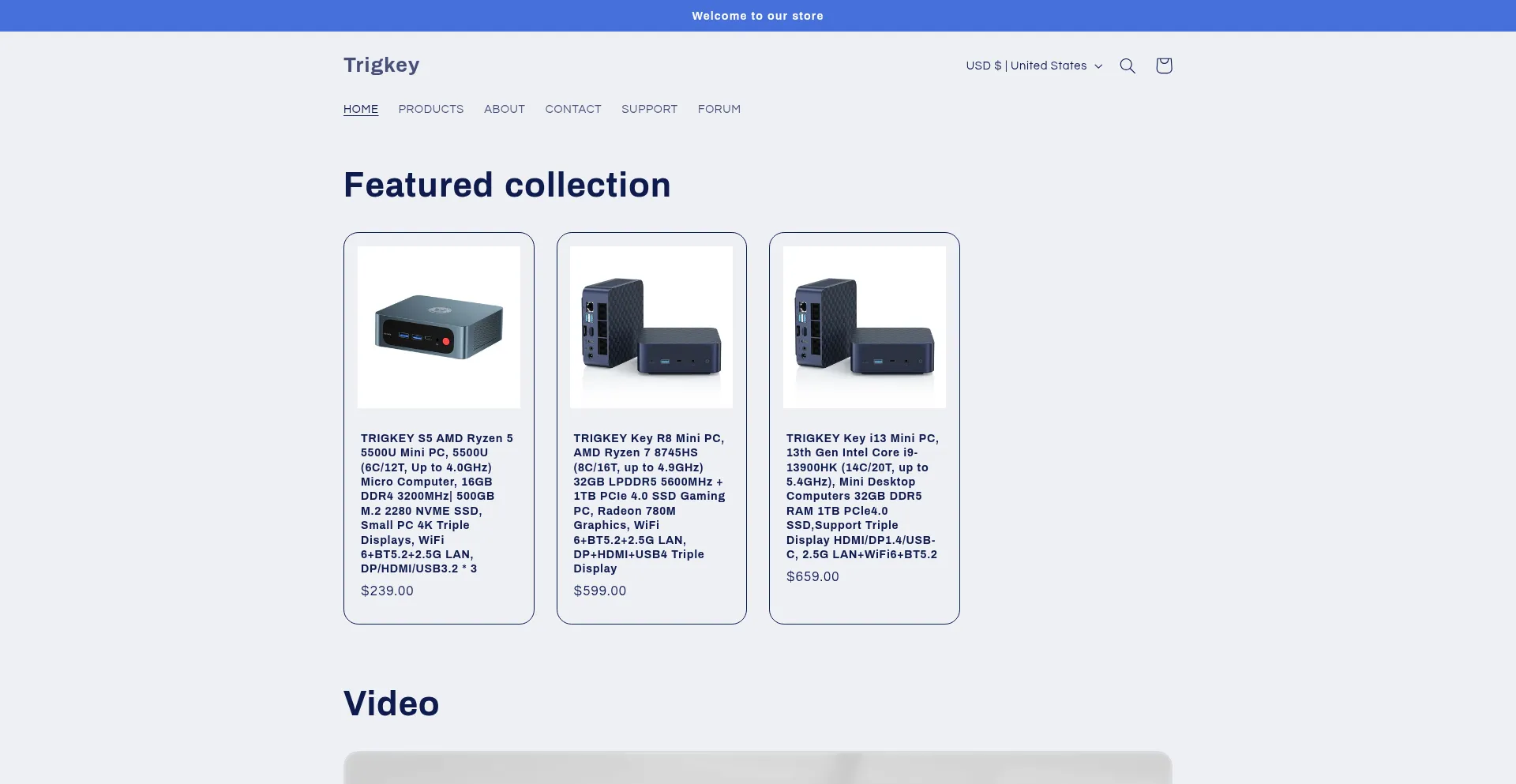Image resolution: width=1516 pixels, height=784 pixels.
Task: Open the TRIGKEY Key i13 Mini PC title link
Action: click(x=864, y=496)
